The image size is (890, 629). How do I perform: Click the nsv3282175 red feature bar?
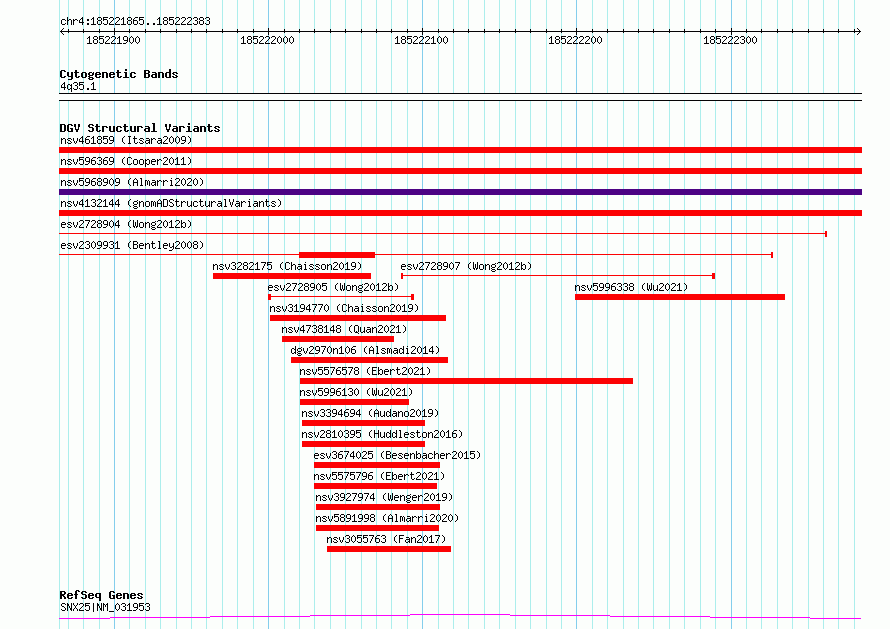pyautogui.click(x=292, y=276)
